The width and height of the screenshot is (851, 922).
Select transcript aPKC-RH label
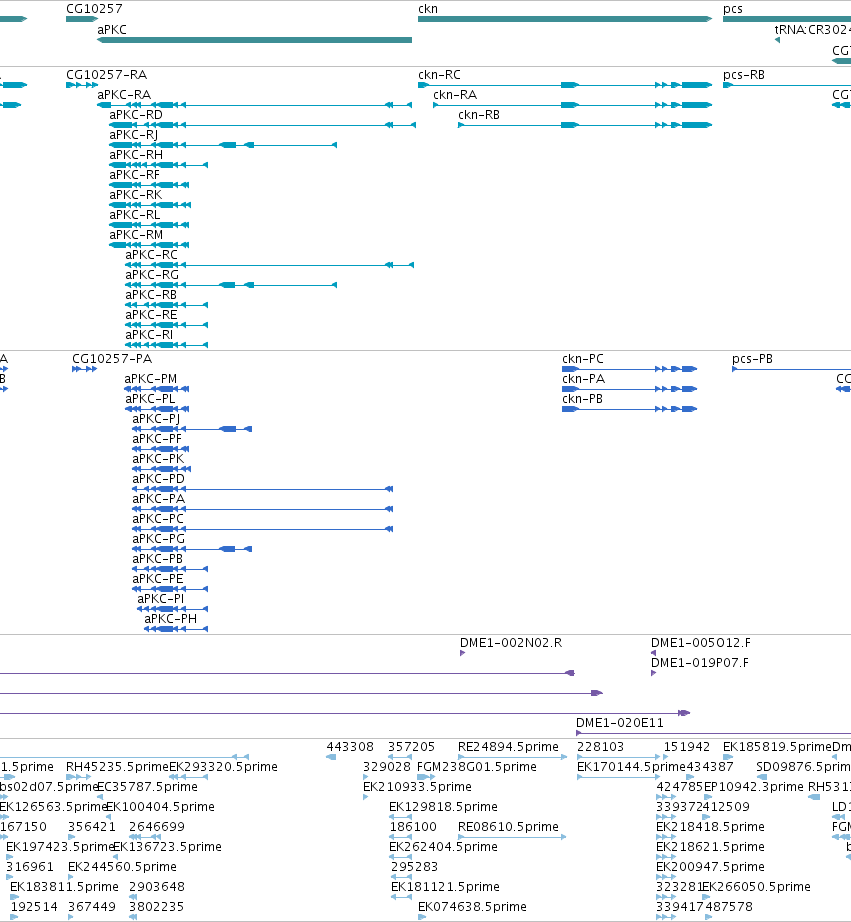[x=136, y=155]
